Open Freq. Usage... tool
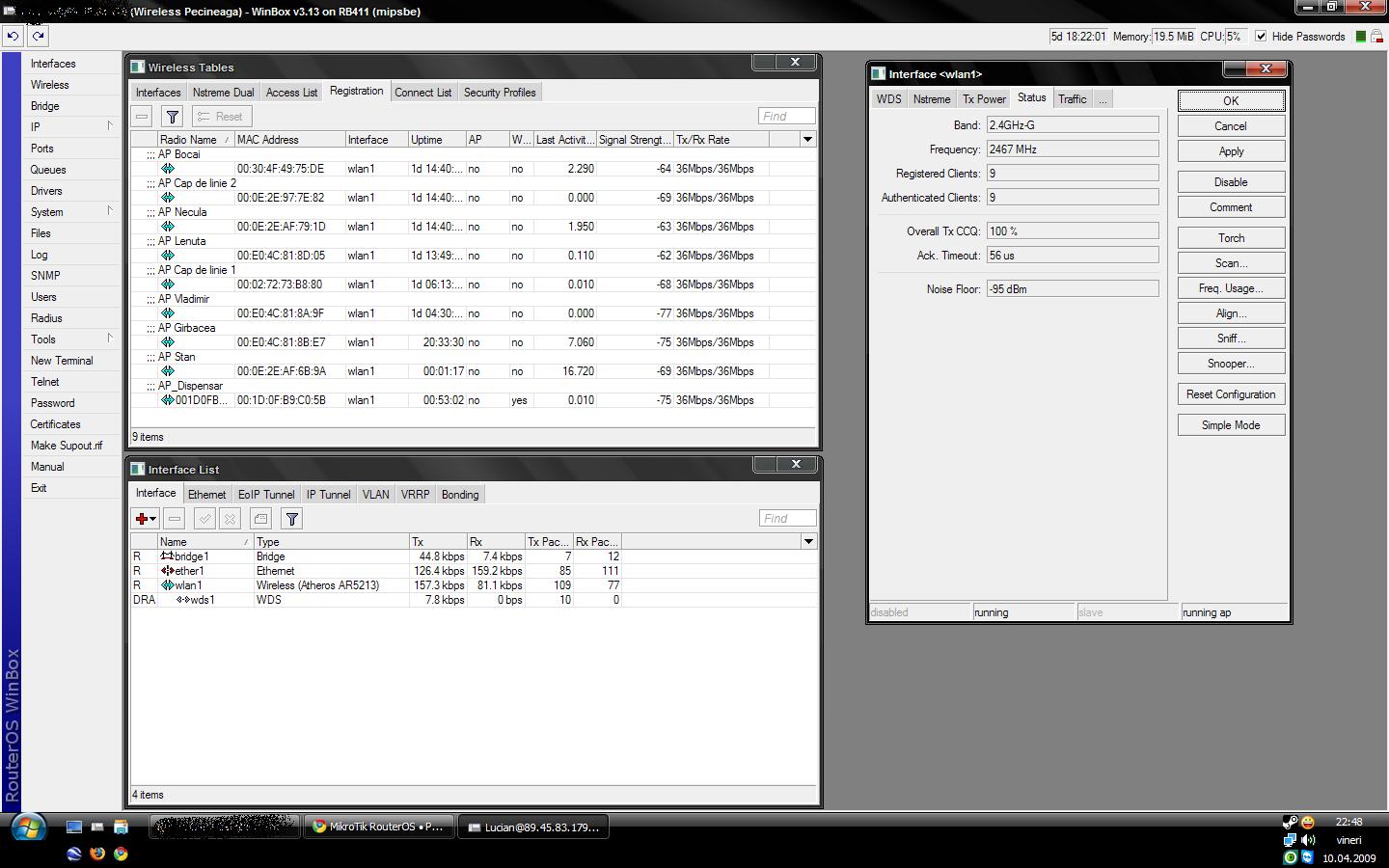Screen dimensions: 1389x868 tap(1231, 288)
